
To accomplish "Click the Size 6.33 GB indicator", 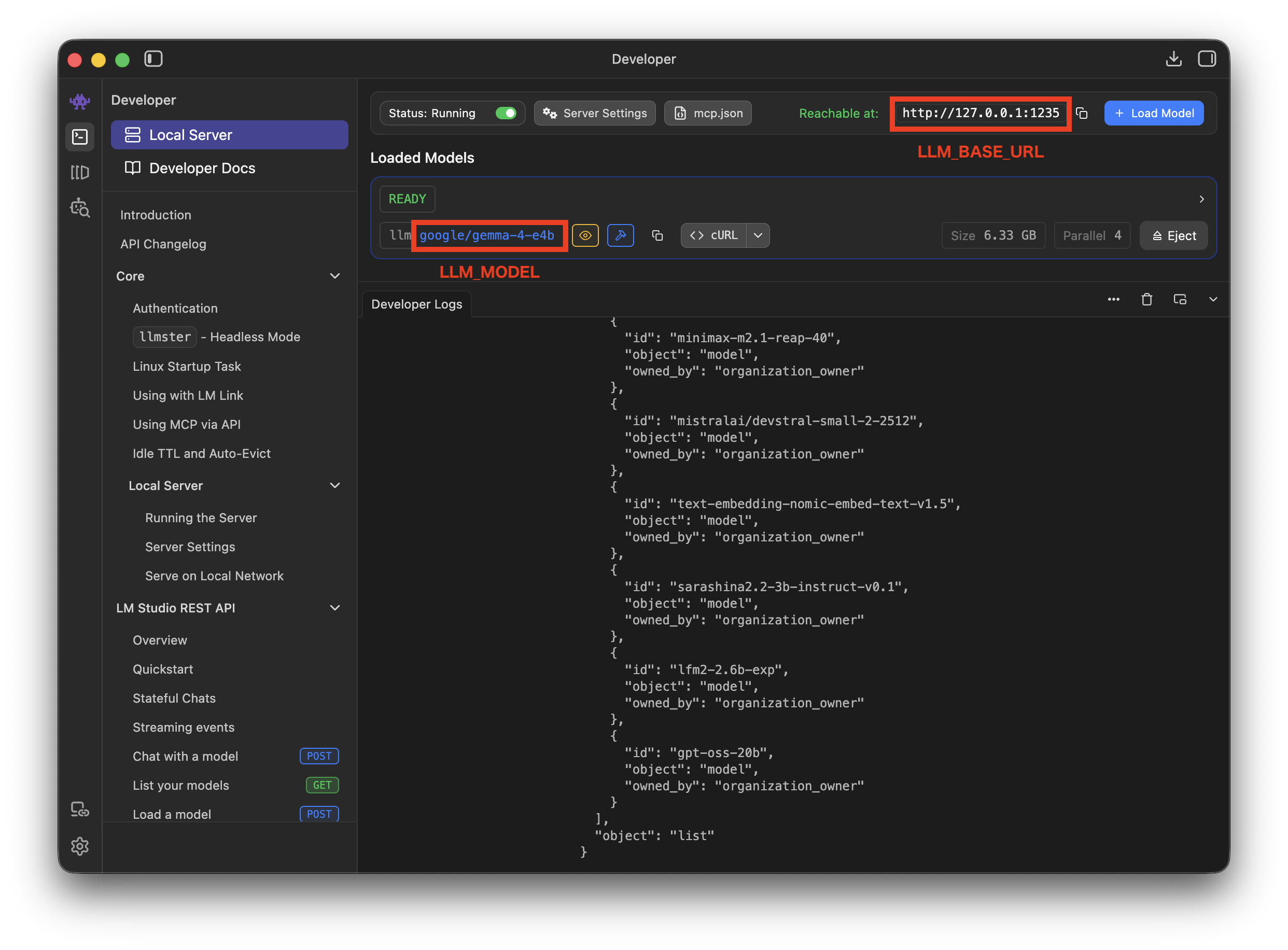I will tap(993, 236).
